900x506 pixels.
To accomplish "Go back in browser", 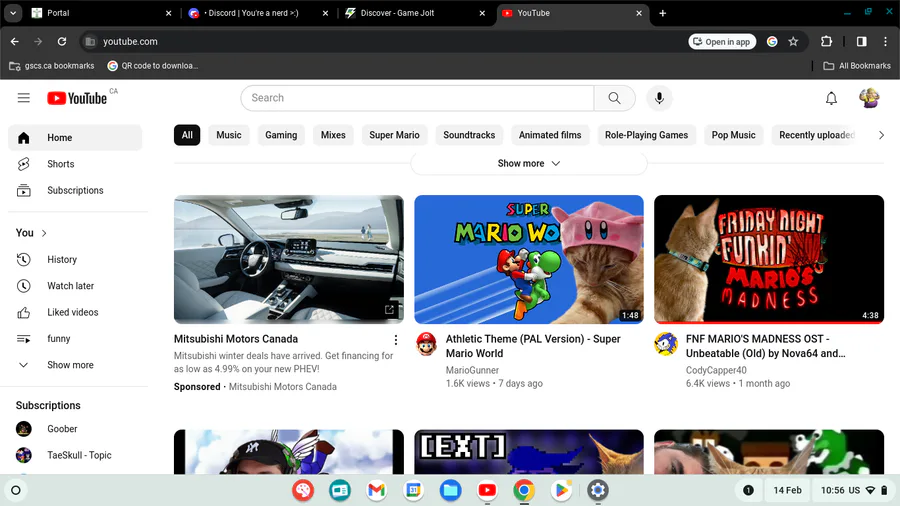I will 15,41.
